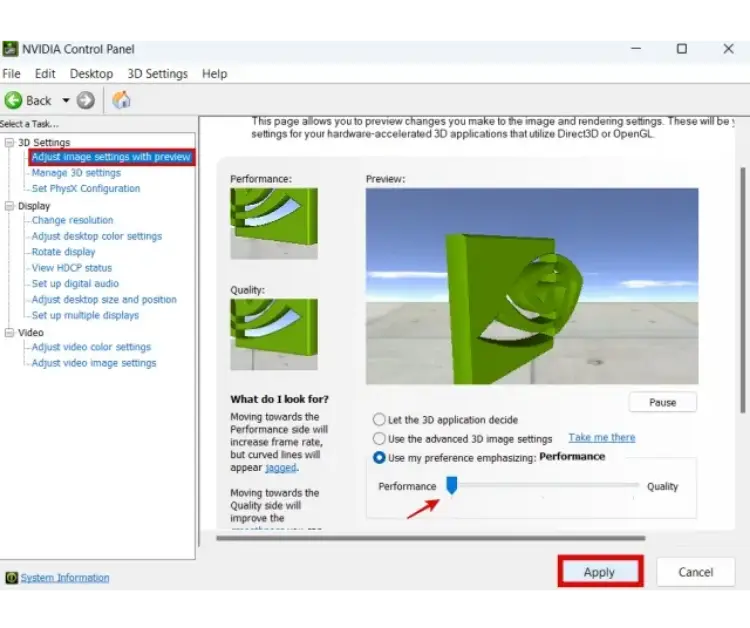Collapse the Display tree node
The width and height of the screenshot is (750, 628).
9,206
